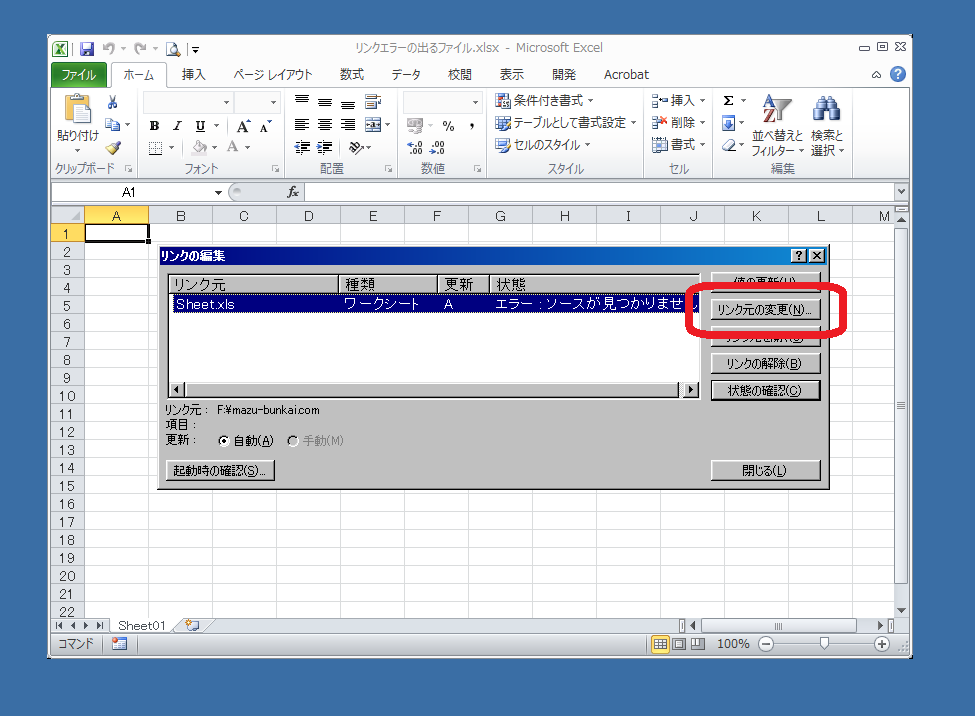The image size is (975, 716).
Task: Toggle bold formatting with the B icon
Action: tap(154, 126)
